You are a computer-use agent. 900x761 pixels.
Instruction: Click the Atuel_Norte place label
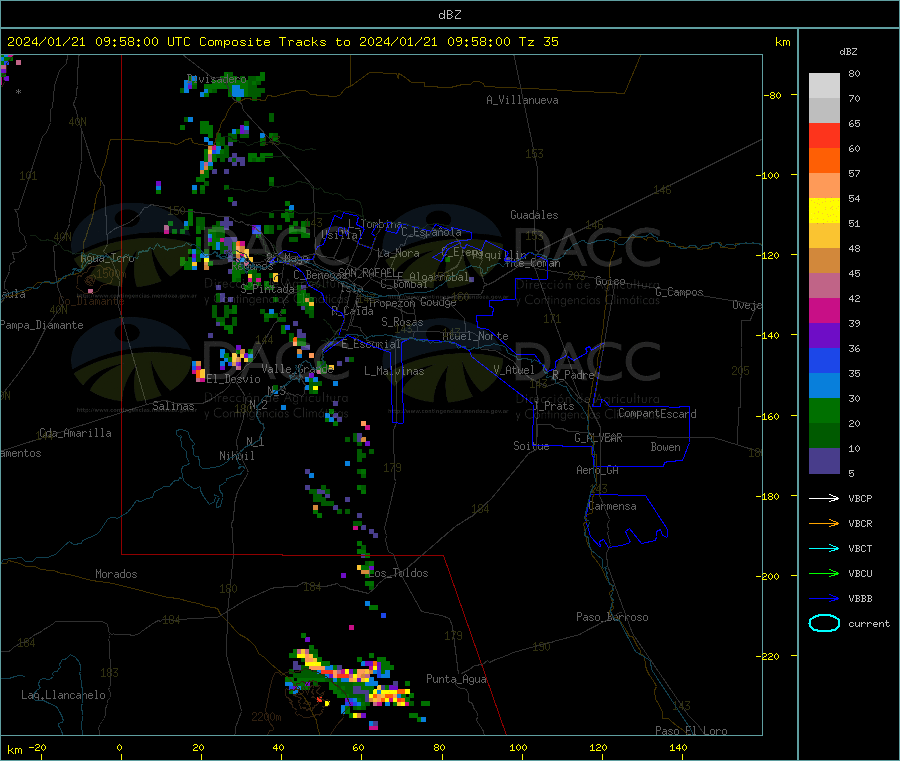(x=475, y=336)
